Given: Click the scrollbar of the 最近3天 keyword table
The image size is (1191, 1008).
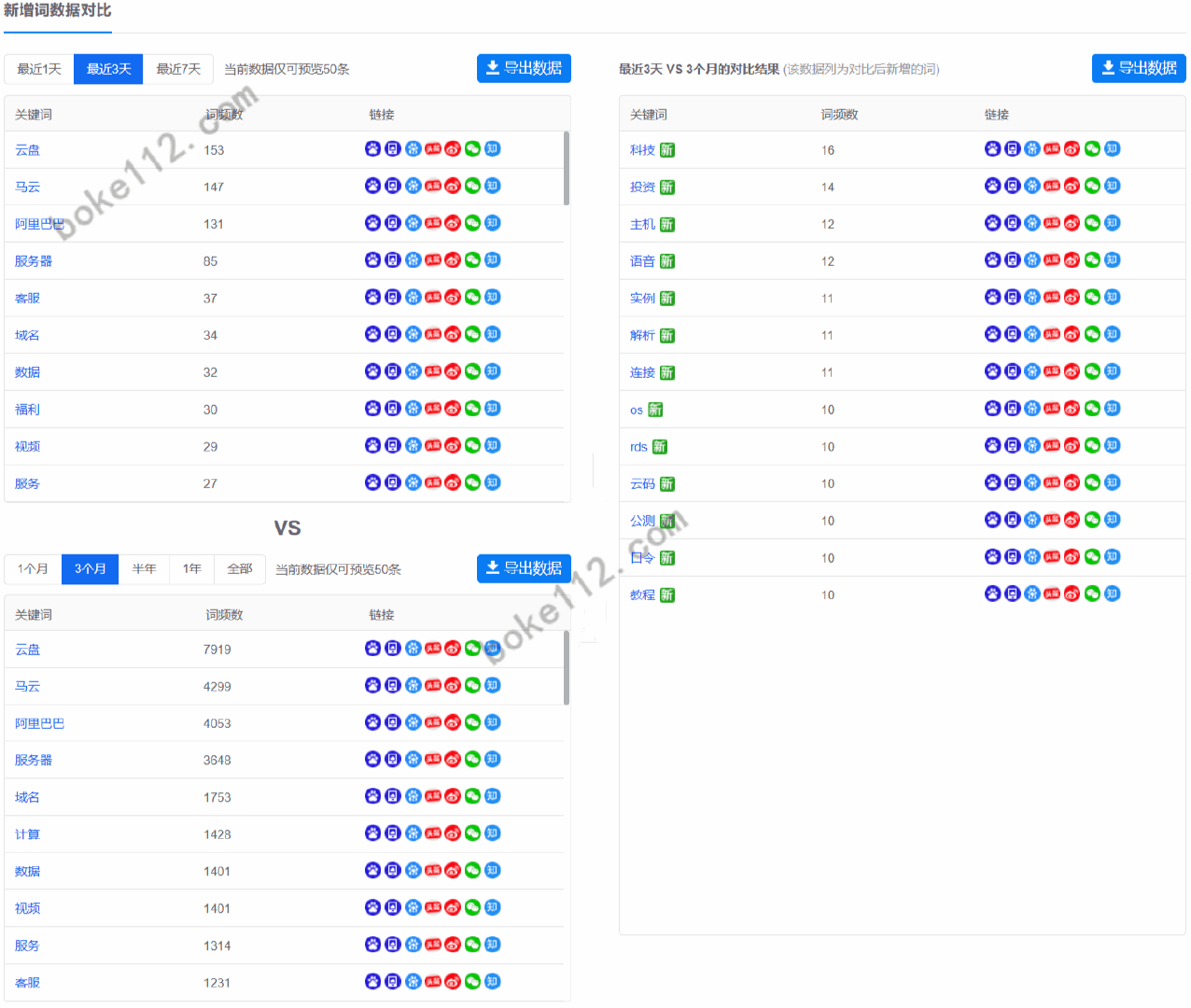Looking at the screenshot, I should point(567,169).
